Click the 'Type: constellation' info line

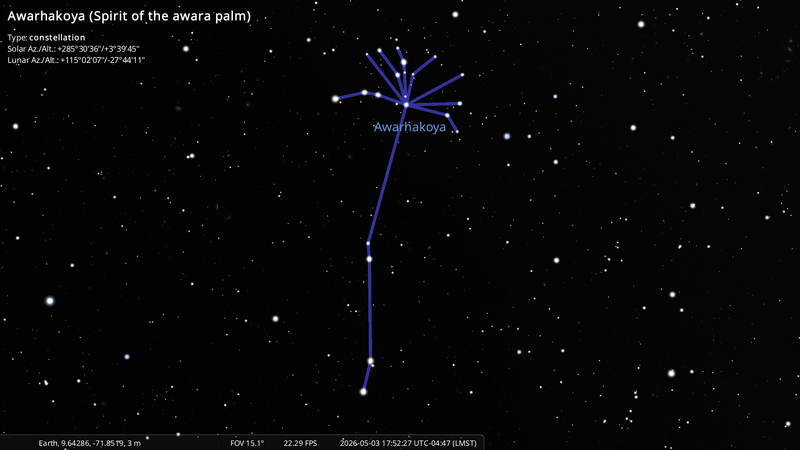point(46,37)
